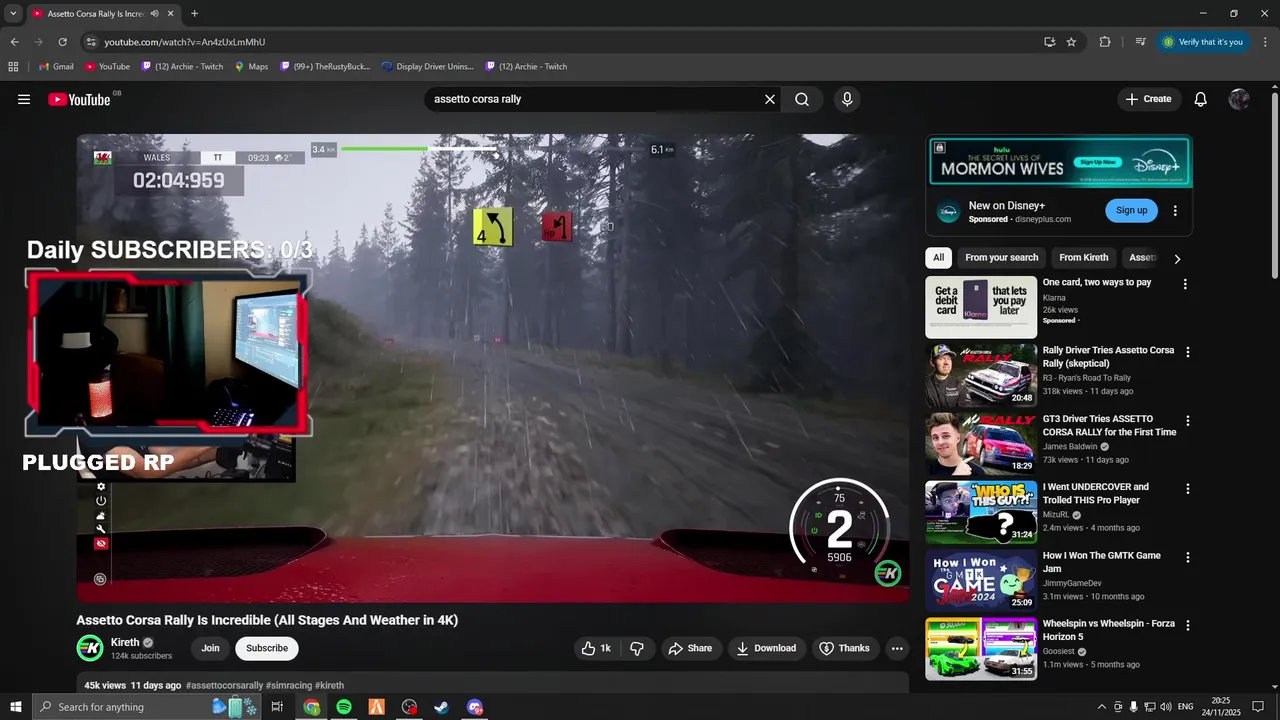Viewport: 1280px width, 720px height.
Task: Open a new browser tab
Action: coord(194,14)
